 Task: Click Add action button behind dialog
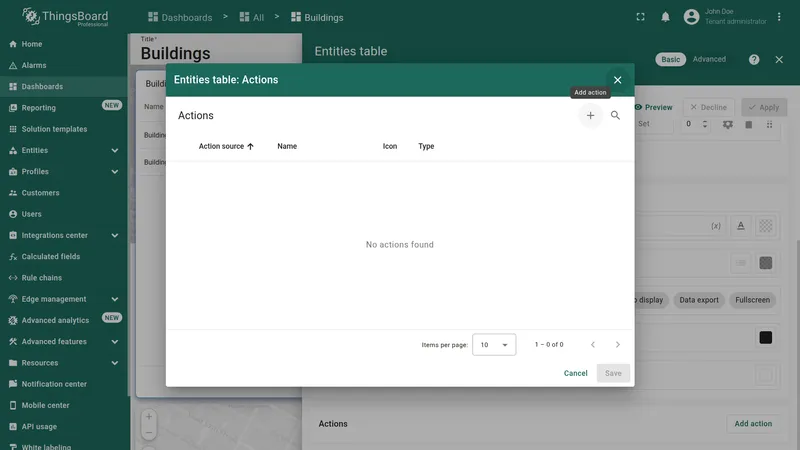pos(753,424)
